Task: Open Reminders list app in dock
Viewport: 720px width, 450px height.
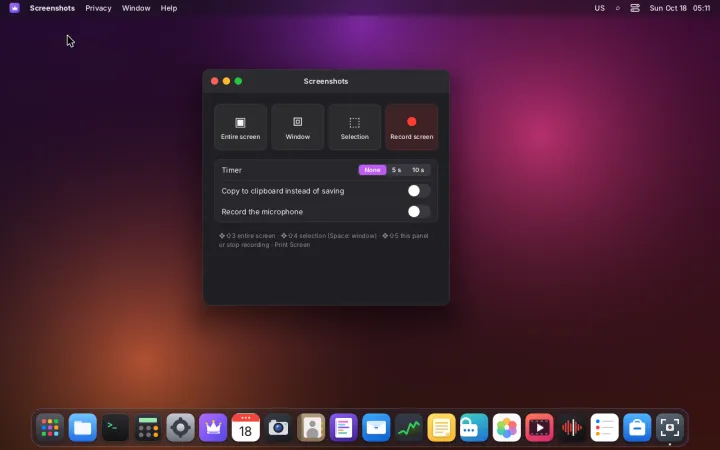Action: click(604, 428)
